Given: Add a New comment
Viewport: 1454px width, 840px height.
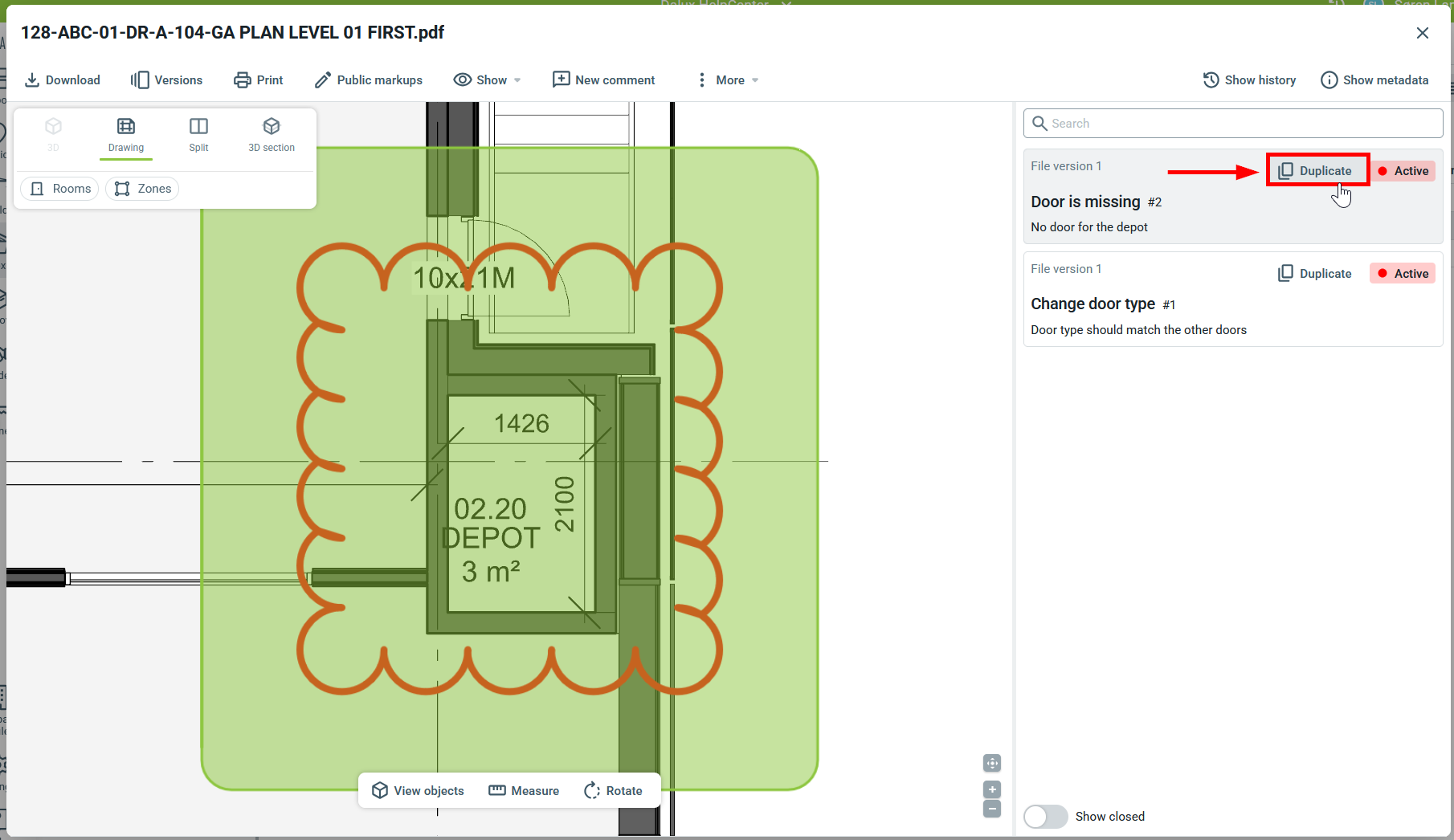Looking at the screenshot, I should click(603, 80).
